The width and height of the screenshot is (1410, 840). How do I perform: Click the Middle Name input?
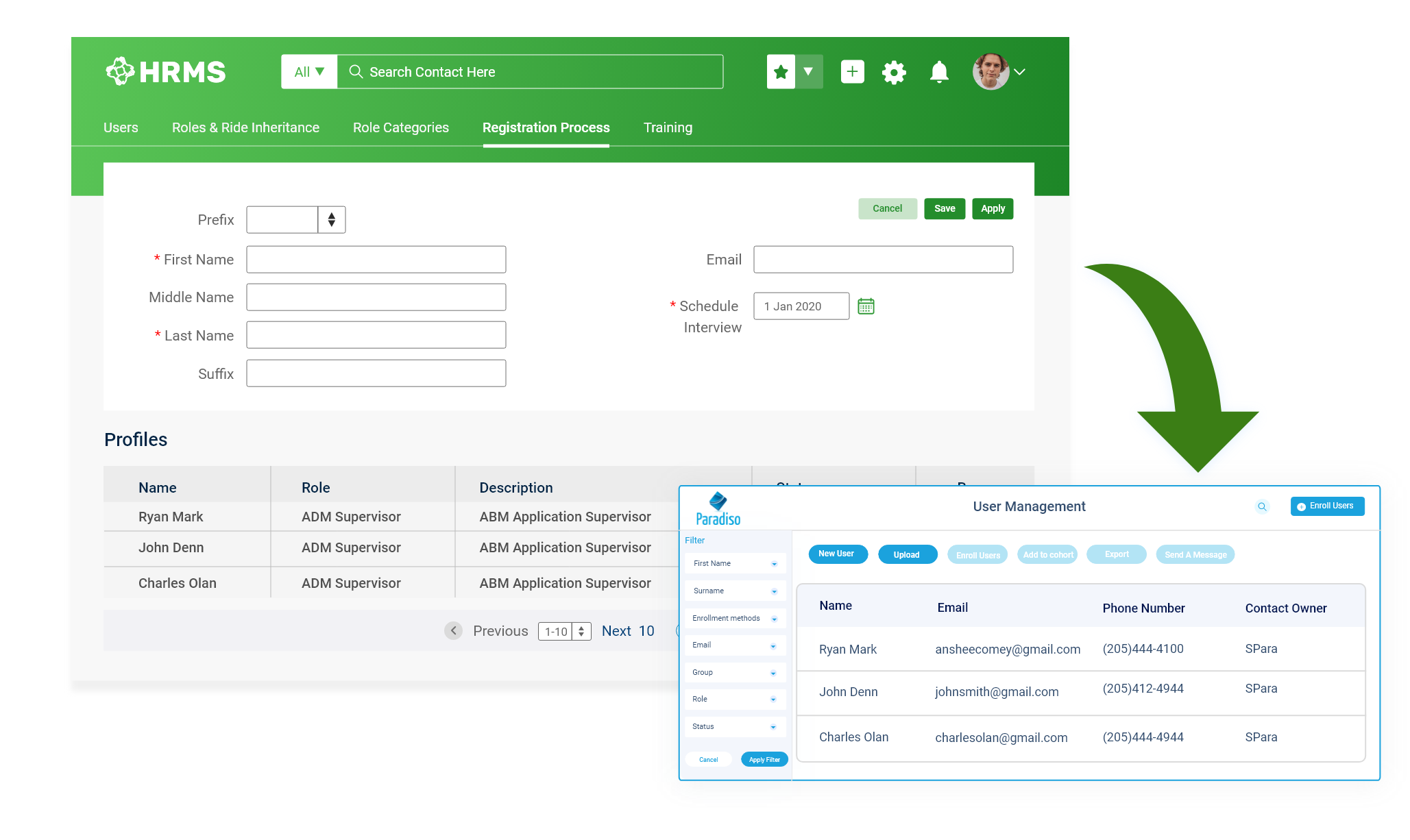376,297
